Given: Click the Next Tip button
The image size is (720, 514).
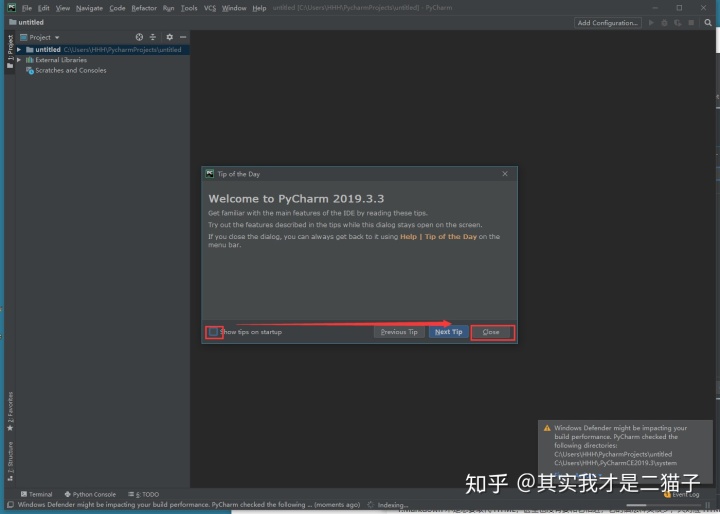Looking at the screenshot, I should (x=449, y=332).
